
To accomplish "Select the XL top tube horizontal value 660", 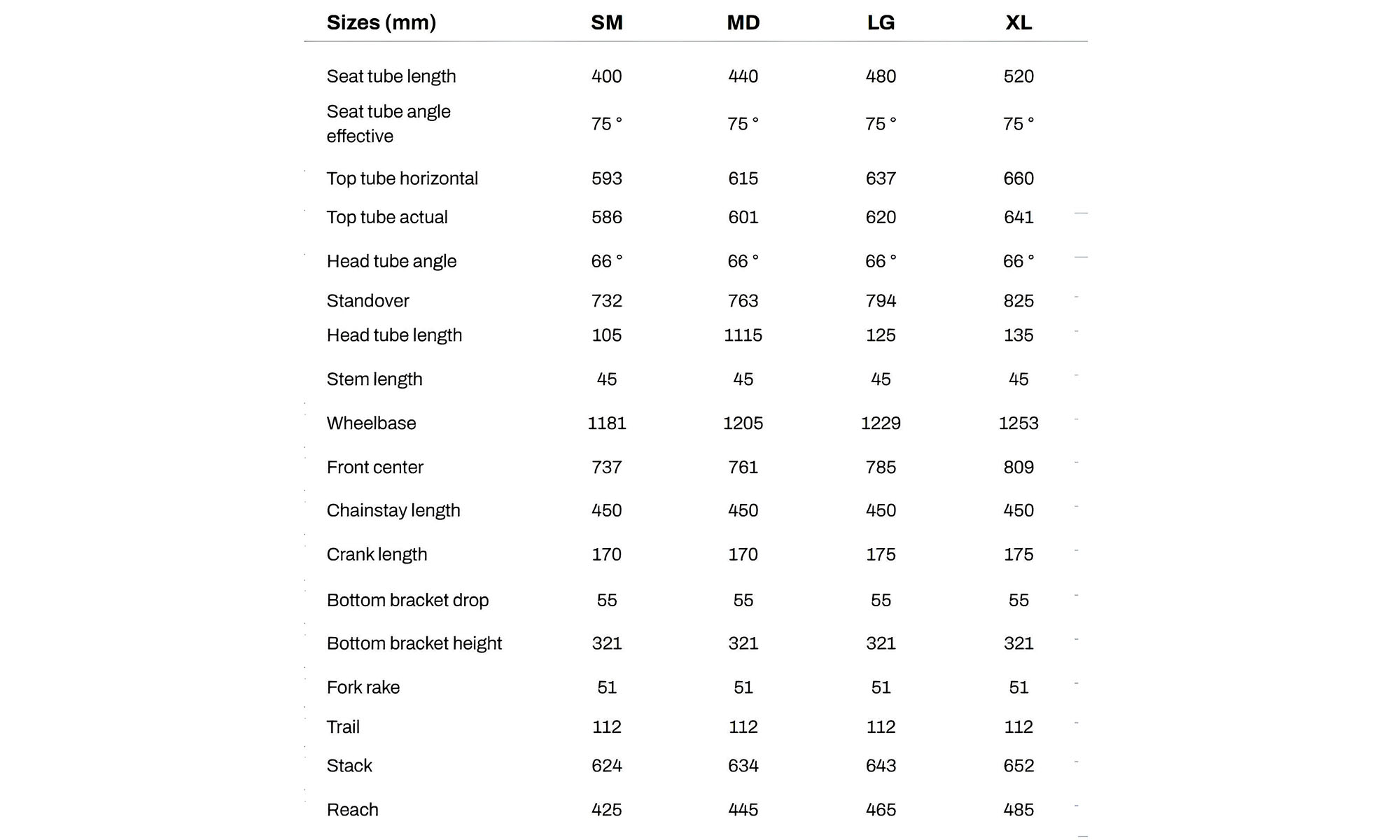I will 1018,178.
